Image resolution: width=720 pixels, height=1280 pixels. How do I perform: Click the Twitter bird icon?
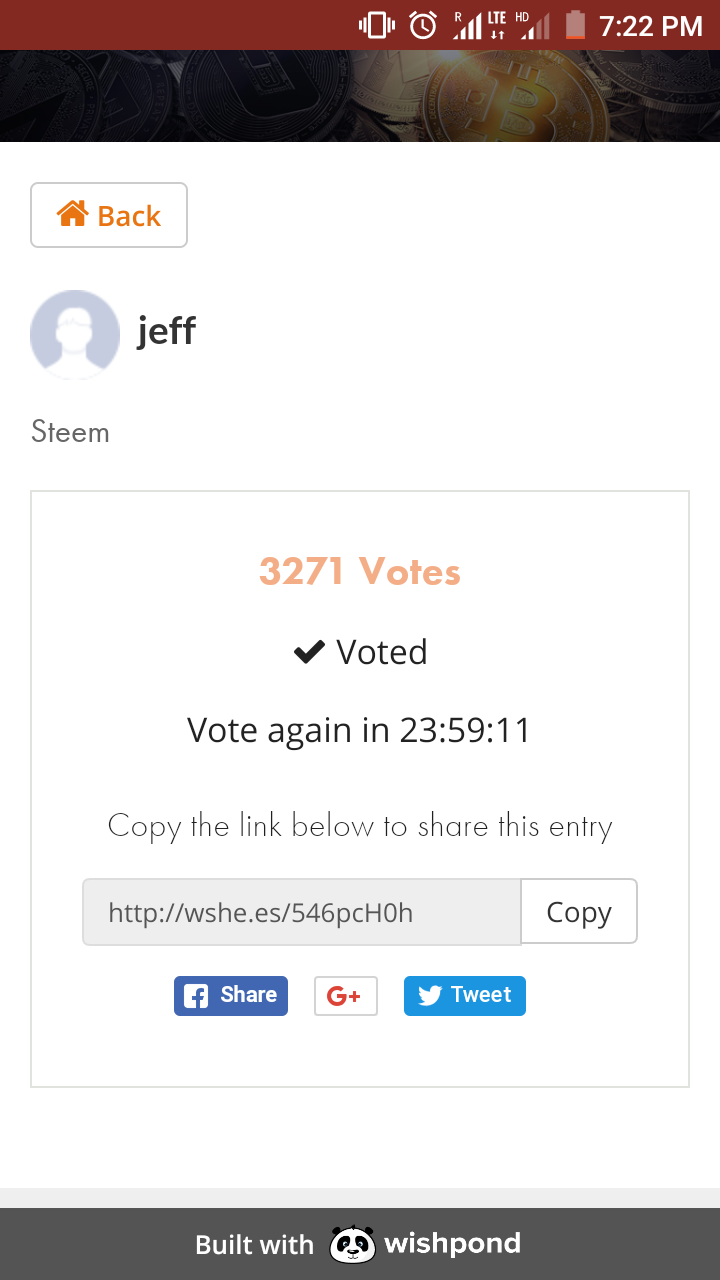coord(430,996)
